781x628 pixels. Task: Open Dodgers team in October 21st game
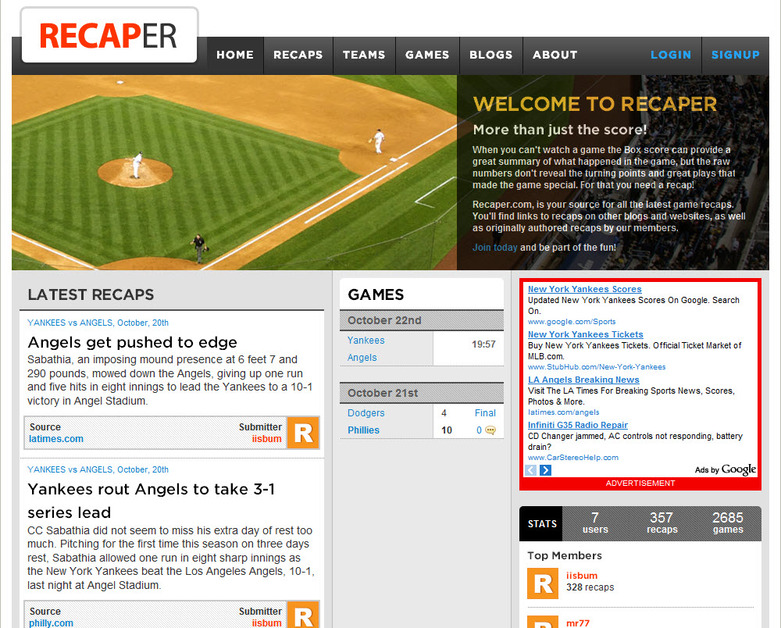point(366,413)
